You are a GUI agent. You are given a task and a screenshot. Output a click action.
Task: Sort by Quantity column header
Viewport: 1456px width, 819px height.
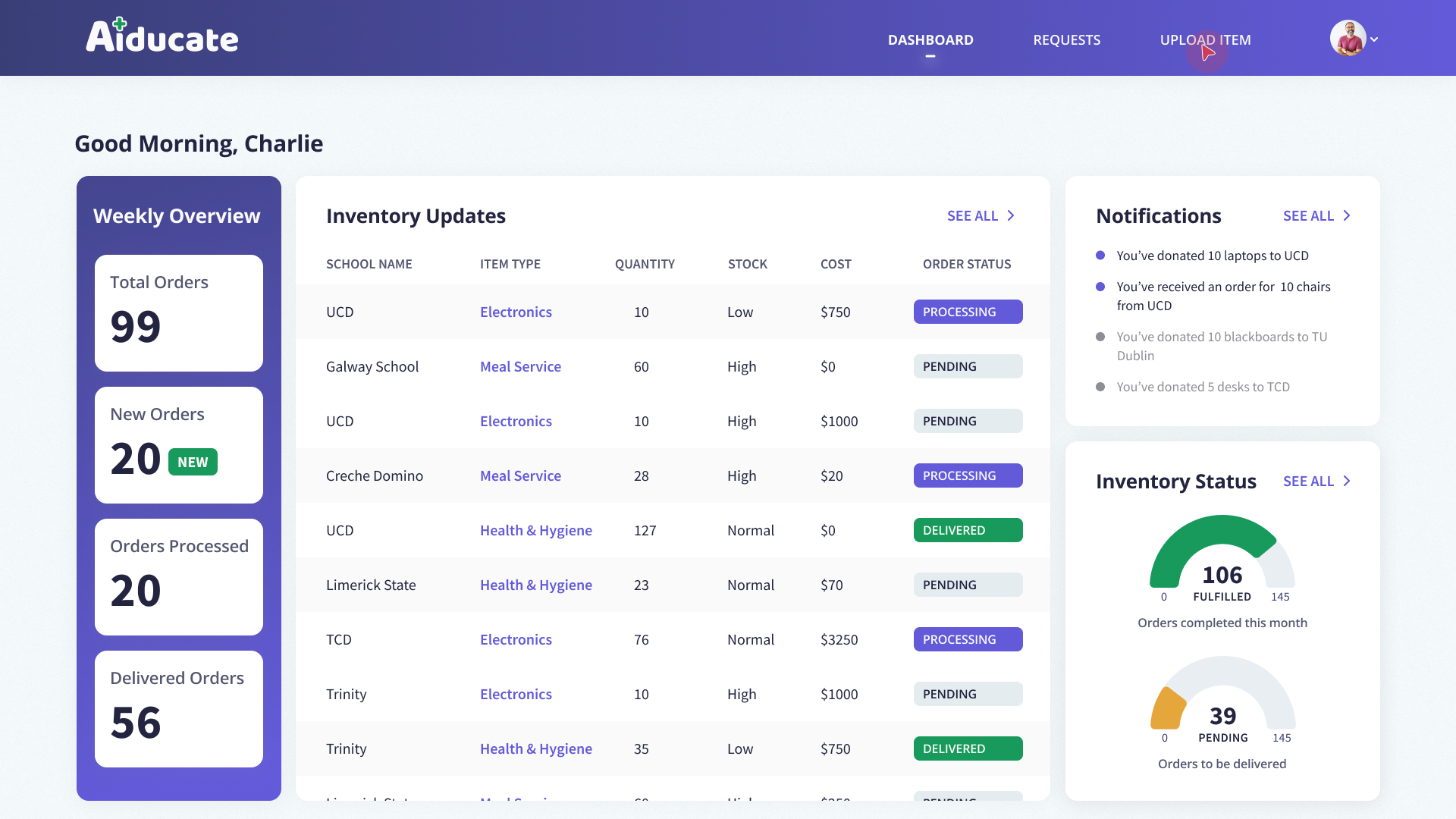click(x=645, y=264)
